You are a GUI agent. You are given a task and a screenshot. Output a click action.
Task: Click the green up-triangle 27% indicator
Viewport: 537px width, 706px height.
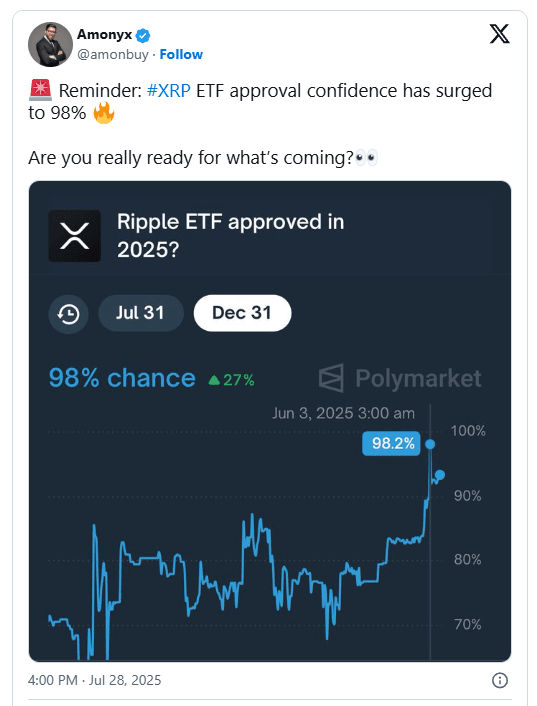pos(231,380)
